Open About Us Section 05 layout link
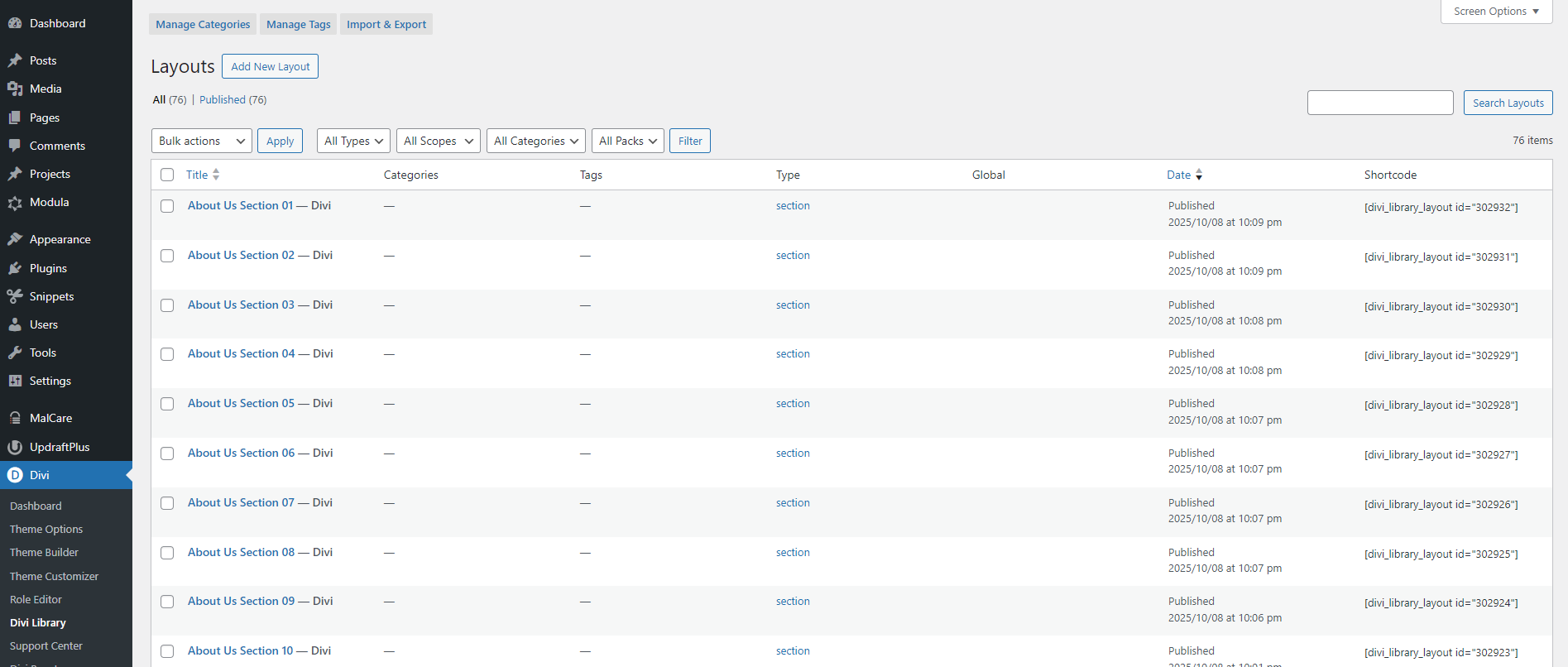Viewport: 1568px width, 667px height. [x=260, y=403]
